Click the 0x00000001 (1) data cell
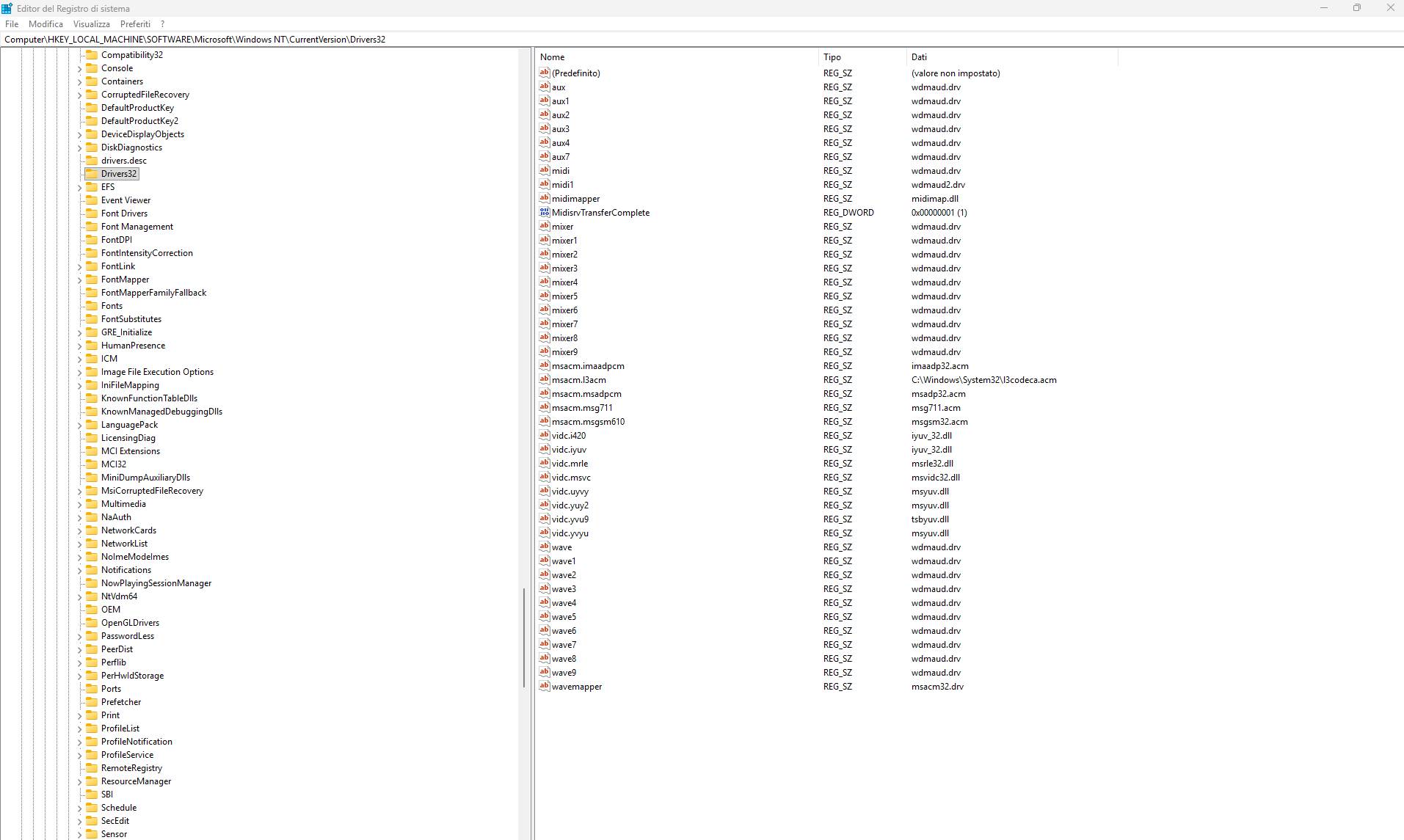 coord(939,212)
